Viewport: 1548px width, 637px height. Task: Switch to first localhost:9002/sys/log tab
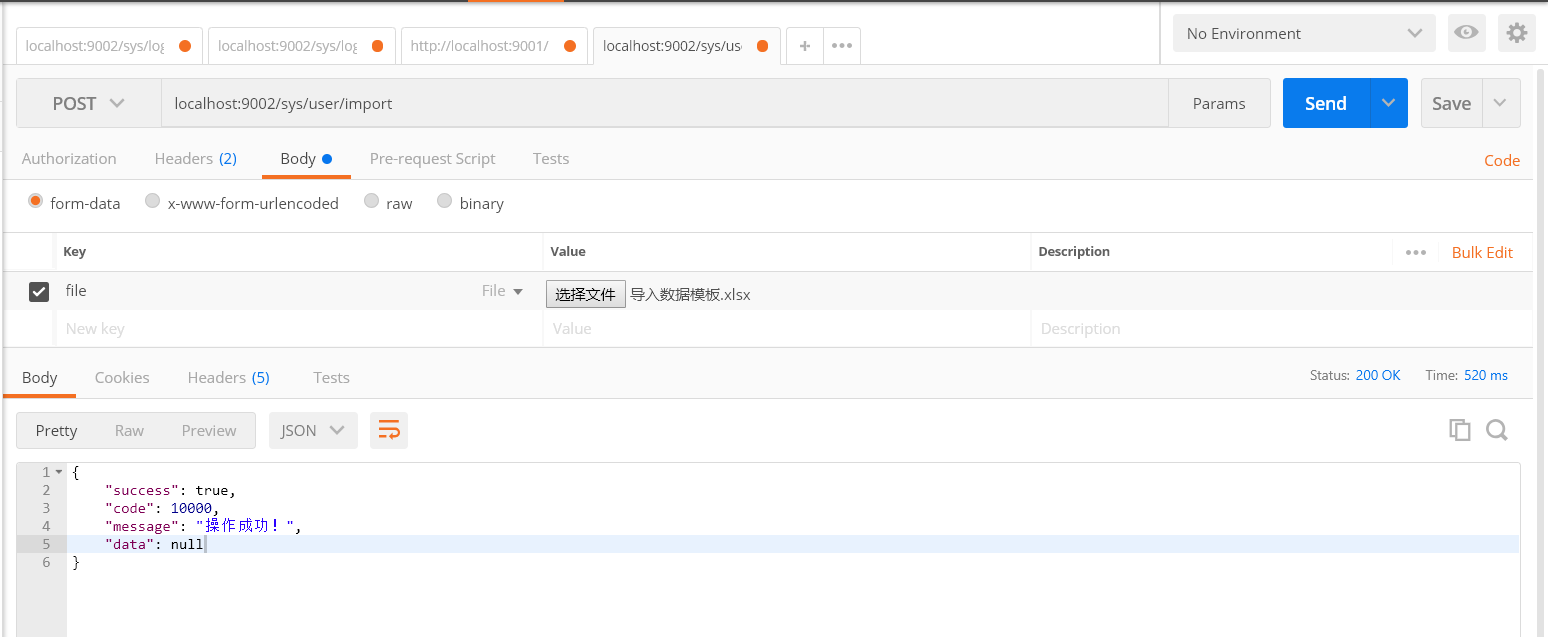(x=109, y=46)
